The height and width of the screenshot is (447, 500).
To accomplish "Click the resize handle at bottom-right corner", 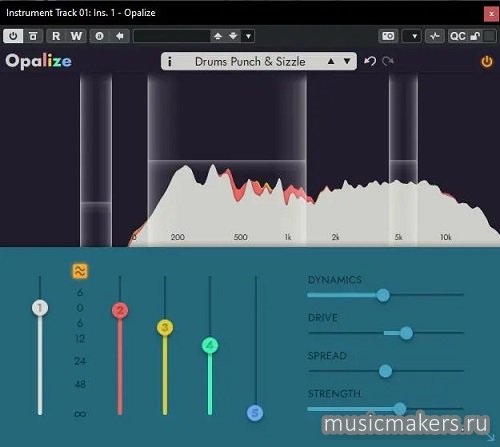I will (491, 437).
